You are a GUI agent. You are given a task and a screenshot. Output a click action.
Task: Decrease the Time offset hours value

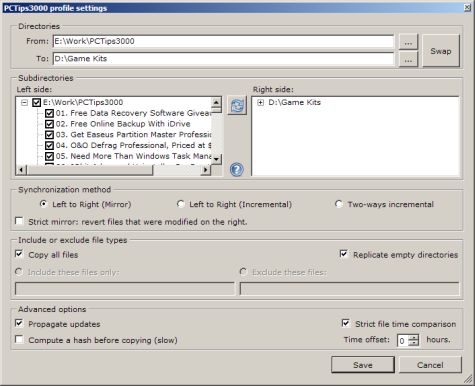(x=414, y=343)
